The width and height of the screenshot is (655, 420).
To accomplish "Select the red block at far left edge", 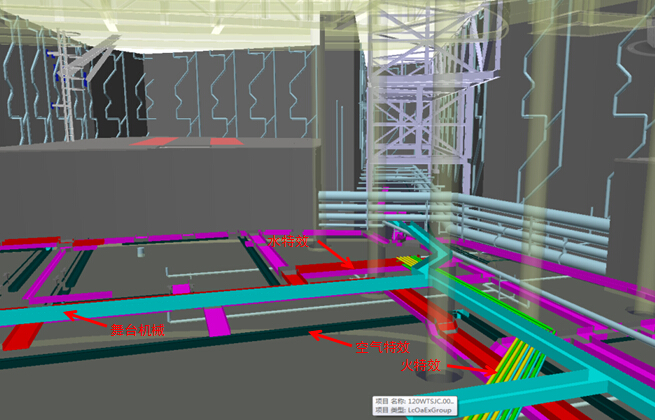I will pyautogui.click(x=14, y=336).
